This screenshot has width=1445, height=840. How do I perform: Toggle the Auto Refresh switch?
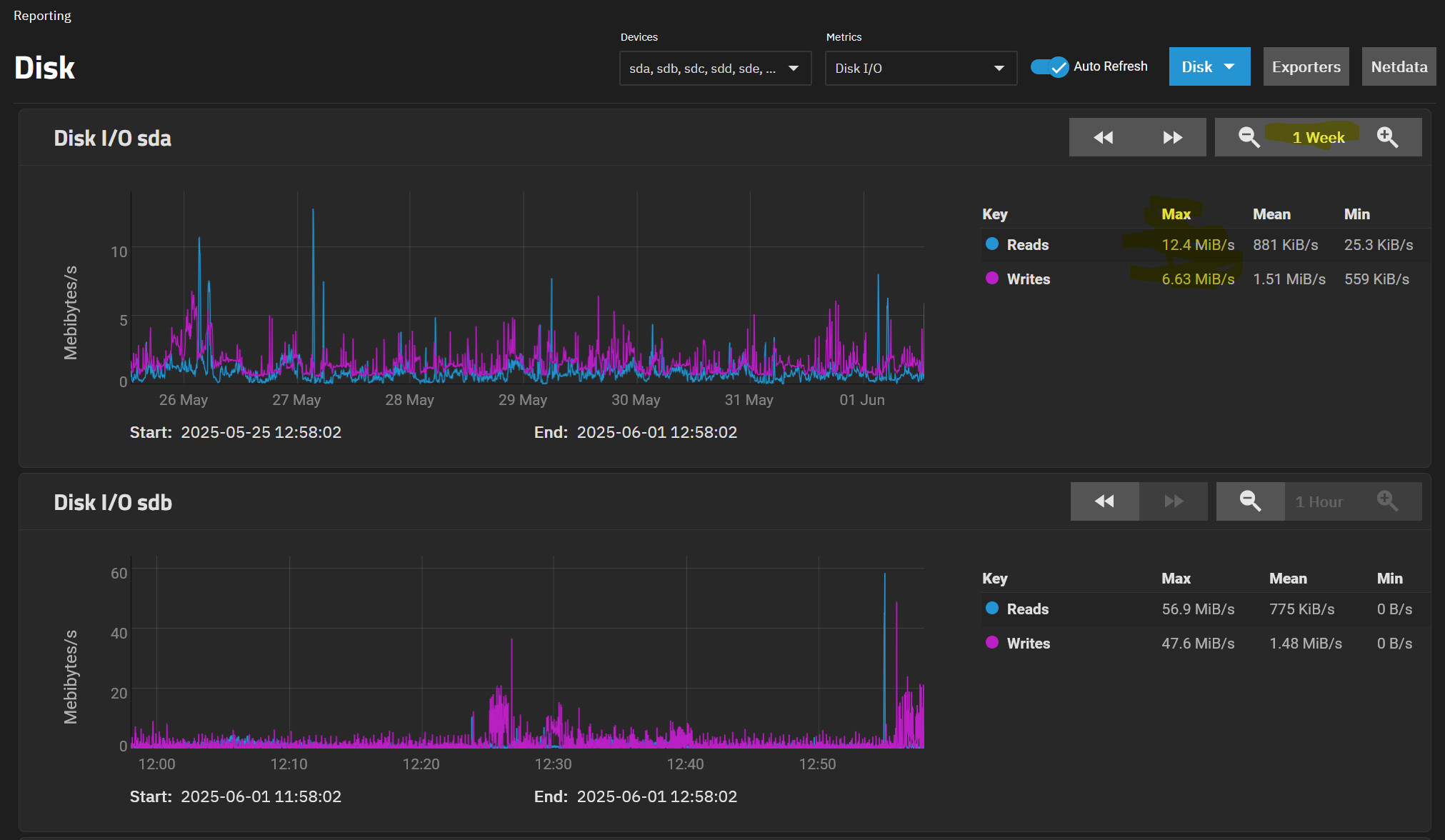click(x=1049, y=67)
